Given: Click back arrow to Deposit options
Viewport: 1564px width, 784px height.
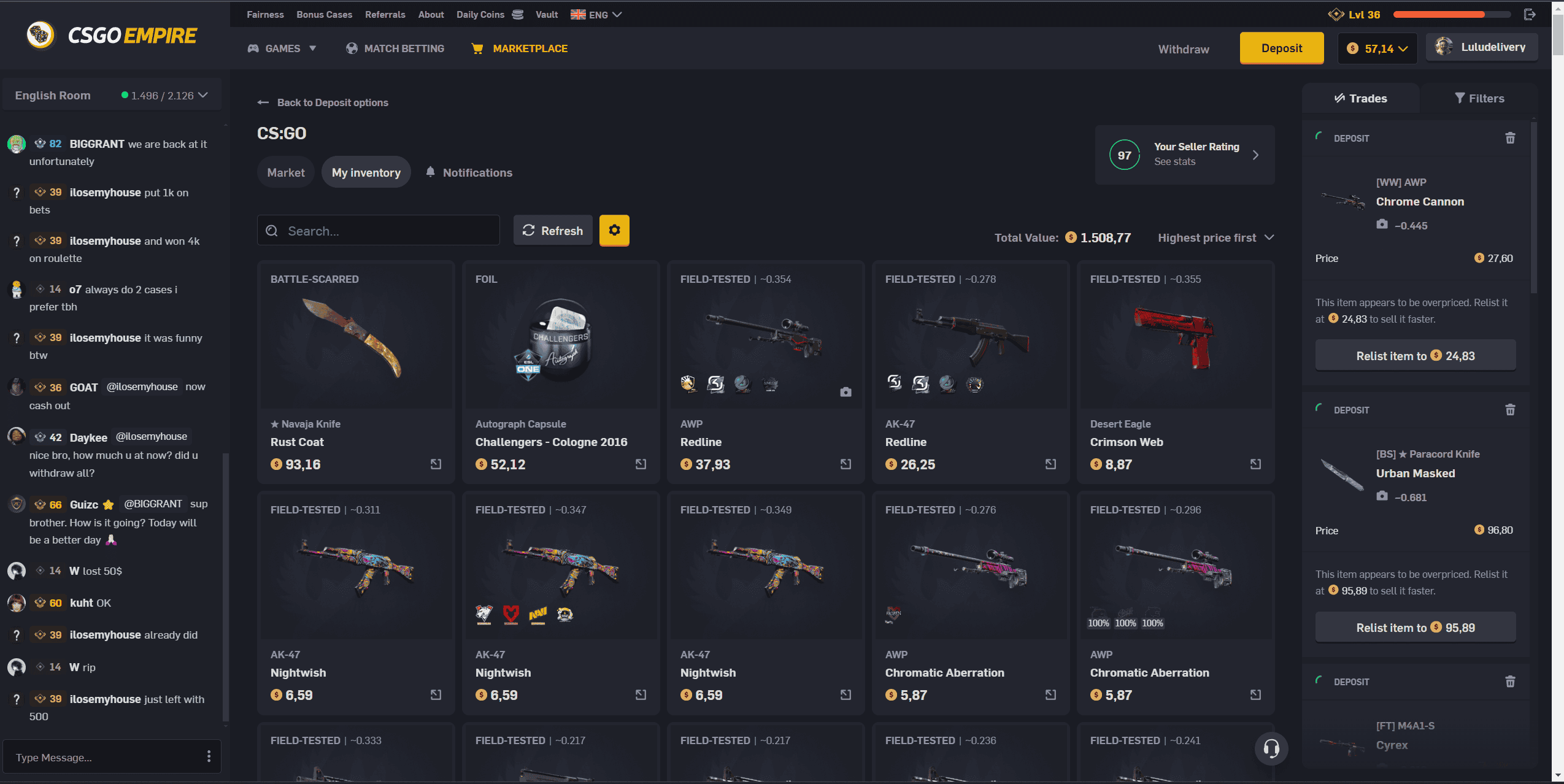Looking at the screenshot, I should point(263,102).
